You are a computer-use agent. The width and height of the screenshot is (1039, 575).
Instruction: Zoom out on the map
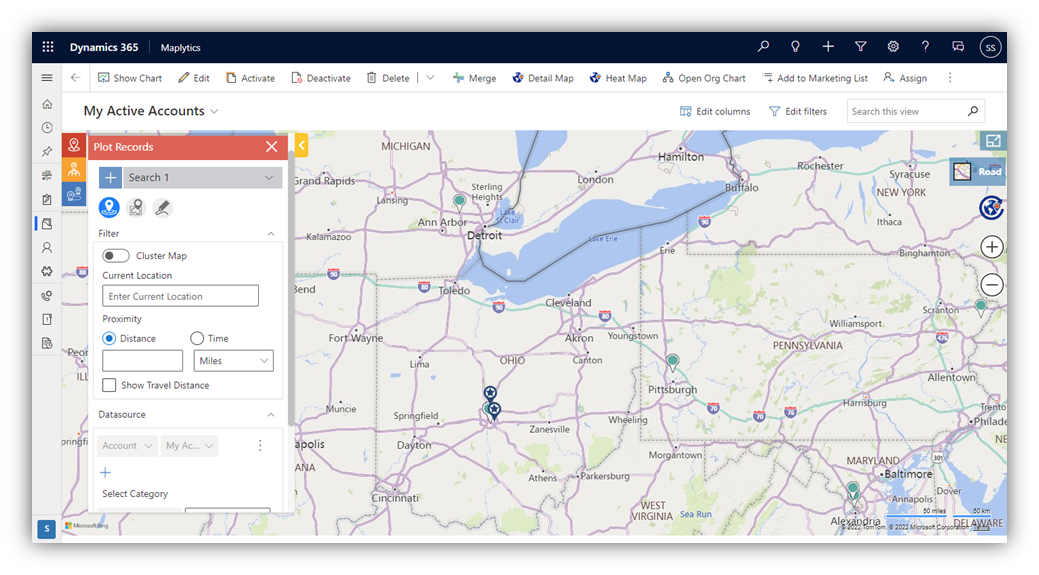(x=991, y=285)
